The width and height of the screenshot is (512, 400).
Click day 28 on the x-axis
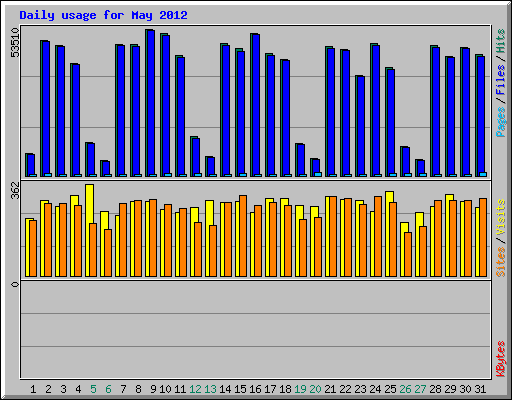[x=435, y=389]
